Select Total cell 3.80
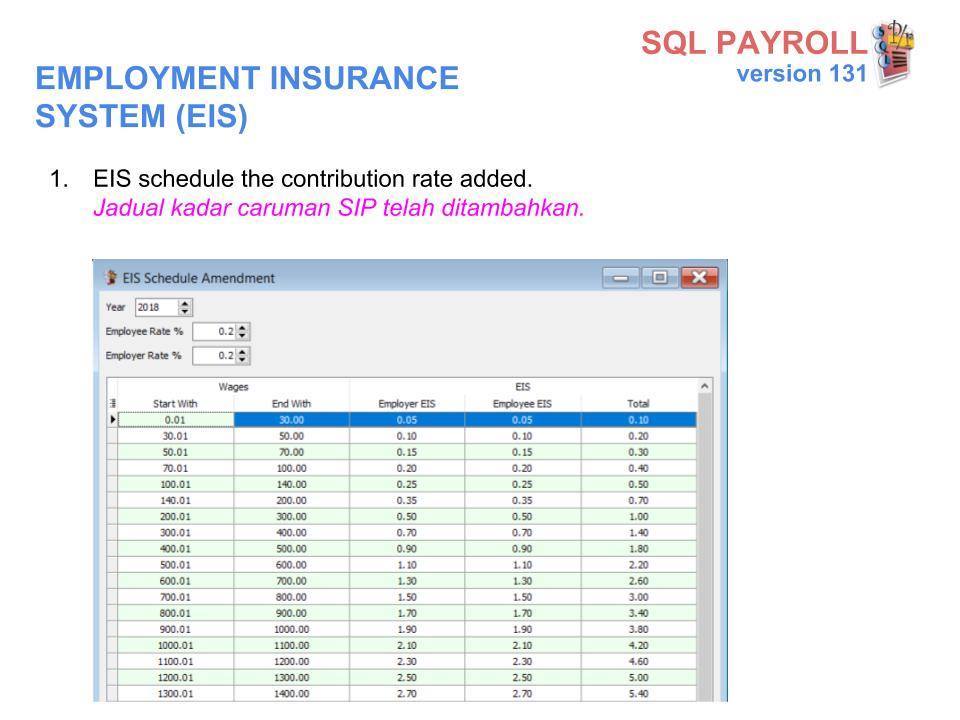Screen dimensions: 960x720 coord(638,629)
